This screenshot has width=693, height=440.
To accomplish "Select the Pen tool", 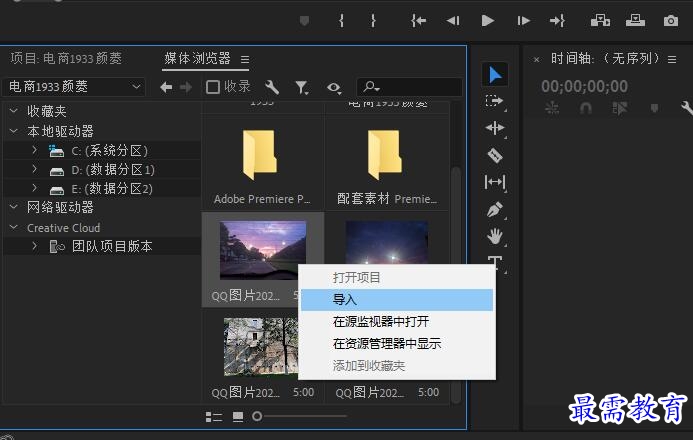I will coord(495,209).
